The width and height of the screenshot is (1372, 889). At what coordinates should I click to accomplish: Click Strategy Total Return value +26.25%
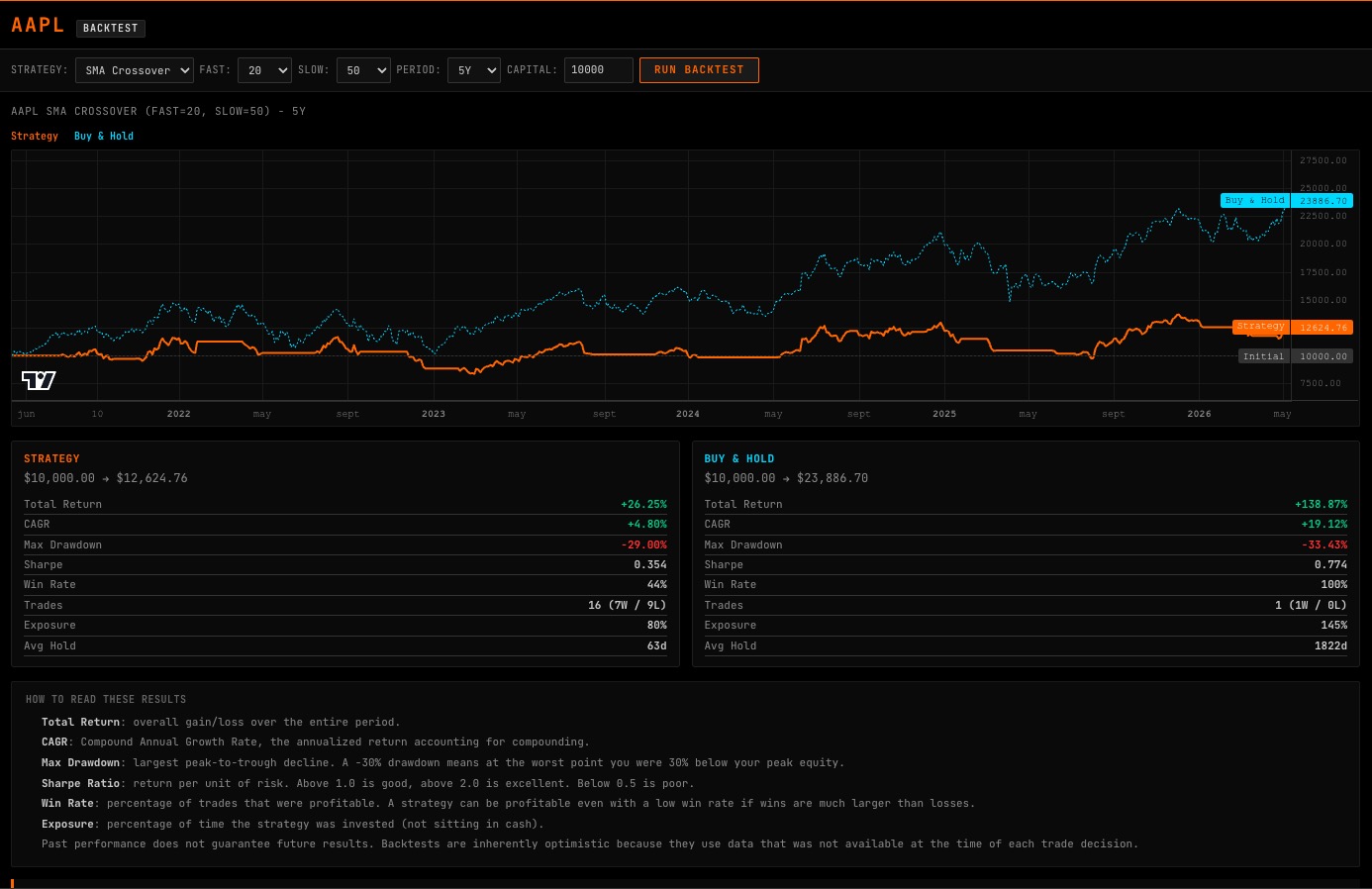pos(643,504)
